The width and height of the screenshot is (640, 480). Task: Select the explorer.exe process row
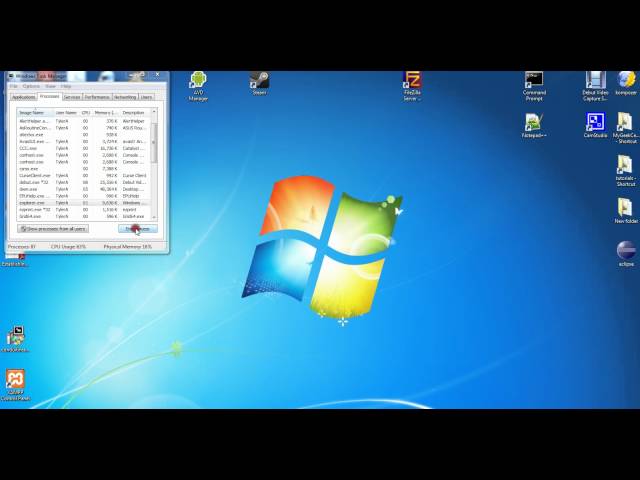tap(84, 203)
